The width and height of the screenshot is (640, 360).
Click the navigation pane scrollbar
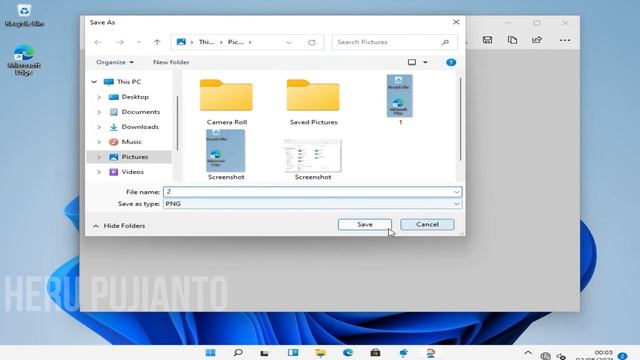(x=177, y=122)
